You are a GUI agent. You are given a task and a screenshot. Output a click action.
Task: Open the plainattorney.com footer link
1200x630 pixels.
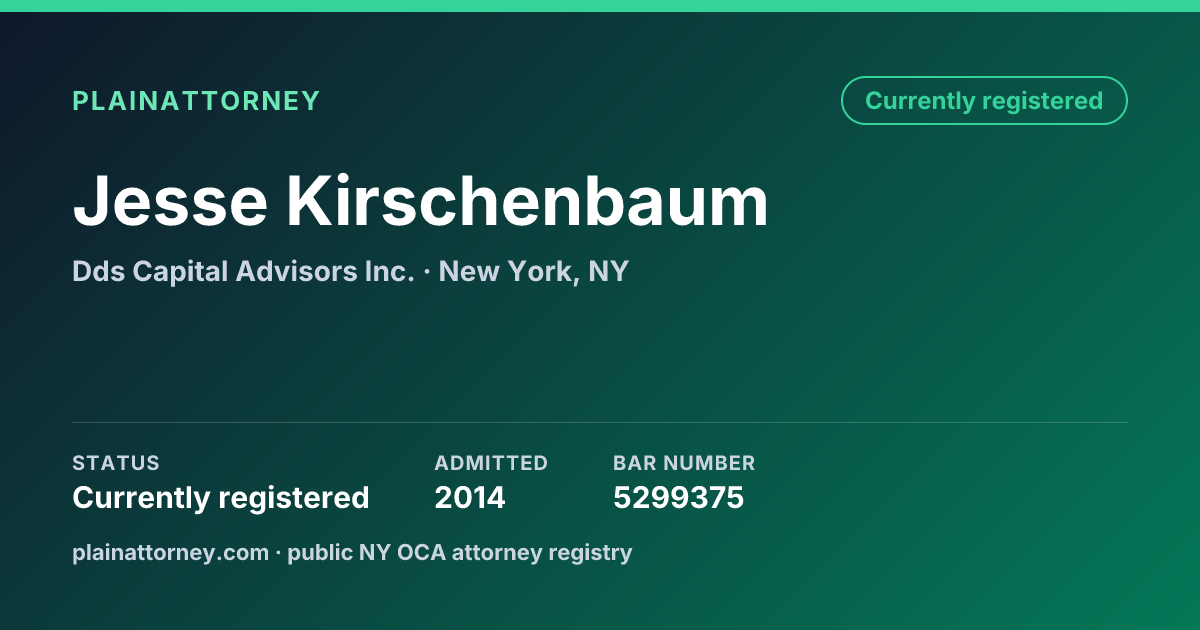point(171,552)
